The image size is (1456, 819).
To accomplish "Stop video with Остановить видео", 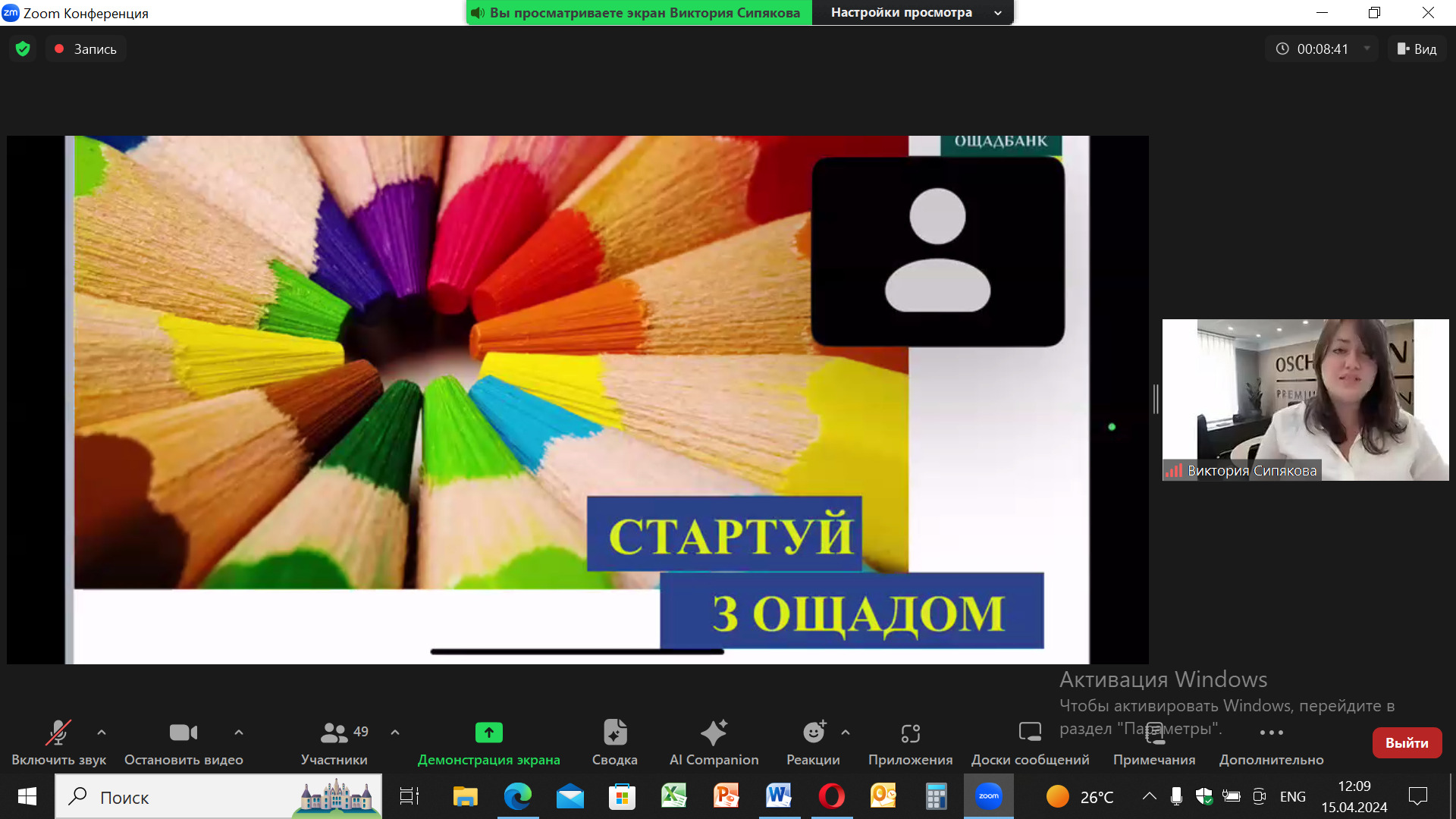I will pyautogui.click(x=183, y=733).
